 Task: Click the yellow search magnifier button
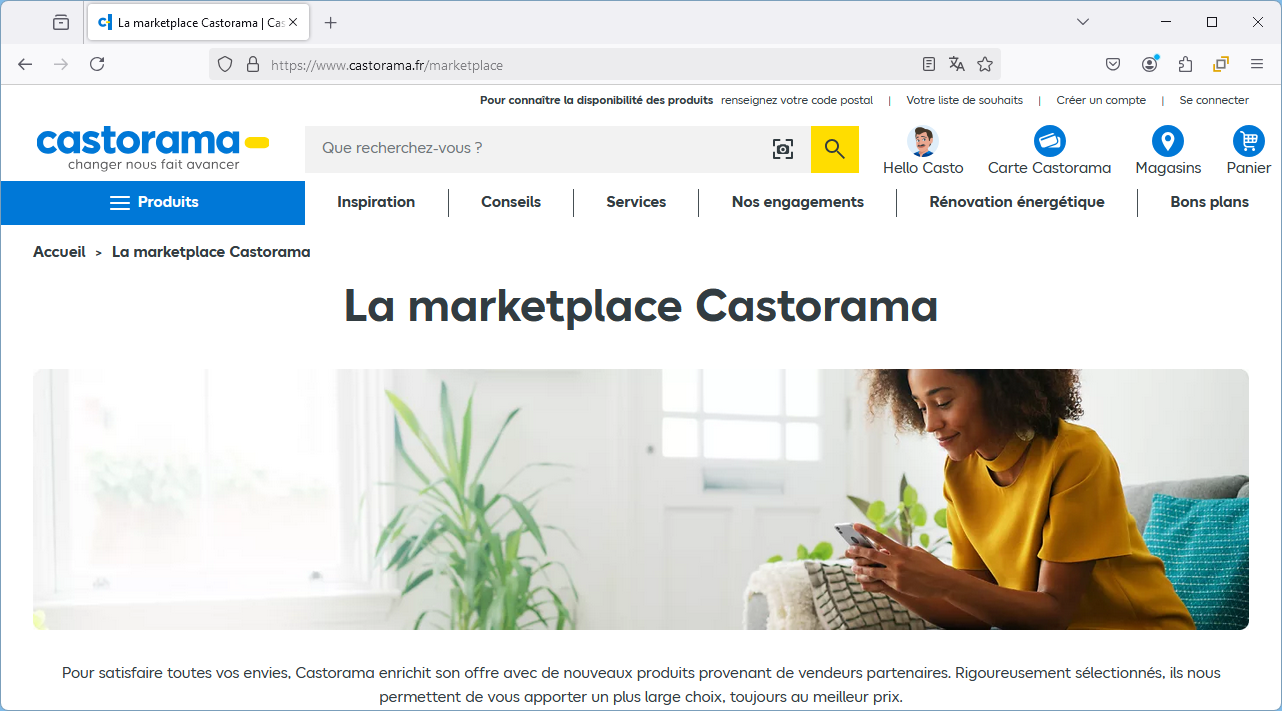pyautogui.click(x=835, y=149)
